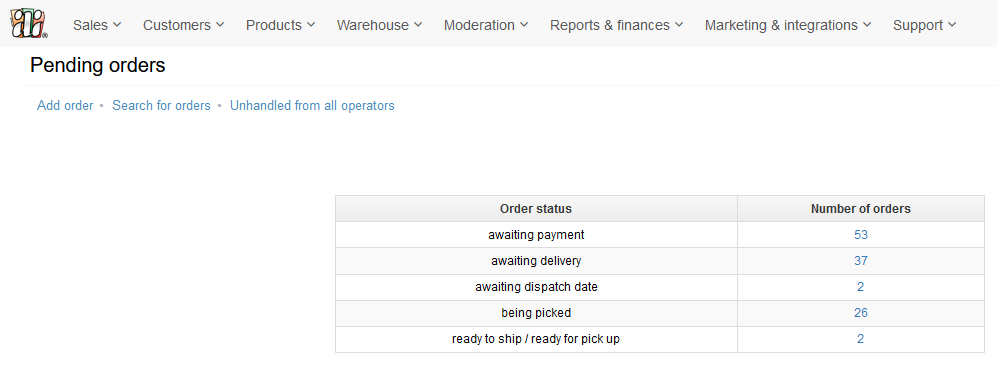
Task: Open the Support menu
Action: click(925, 25)
